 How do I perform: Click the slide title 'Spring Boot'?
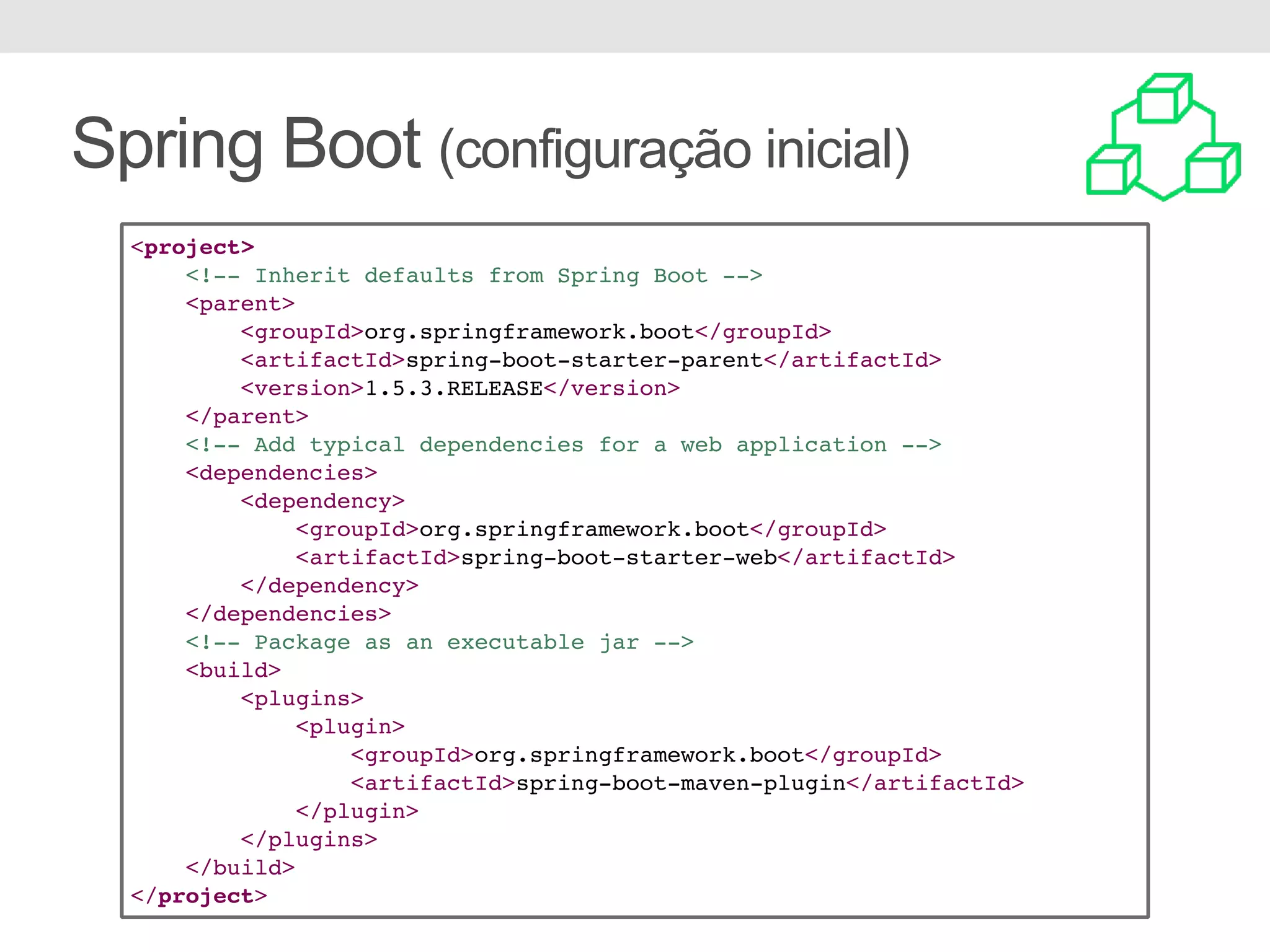coord(247,146)
